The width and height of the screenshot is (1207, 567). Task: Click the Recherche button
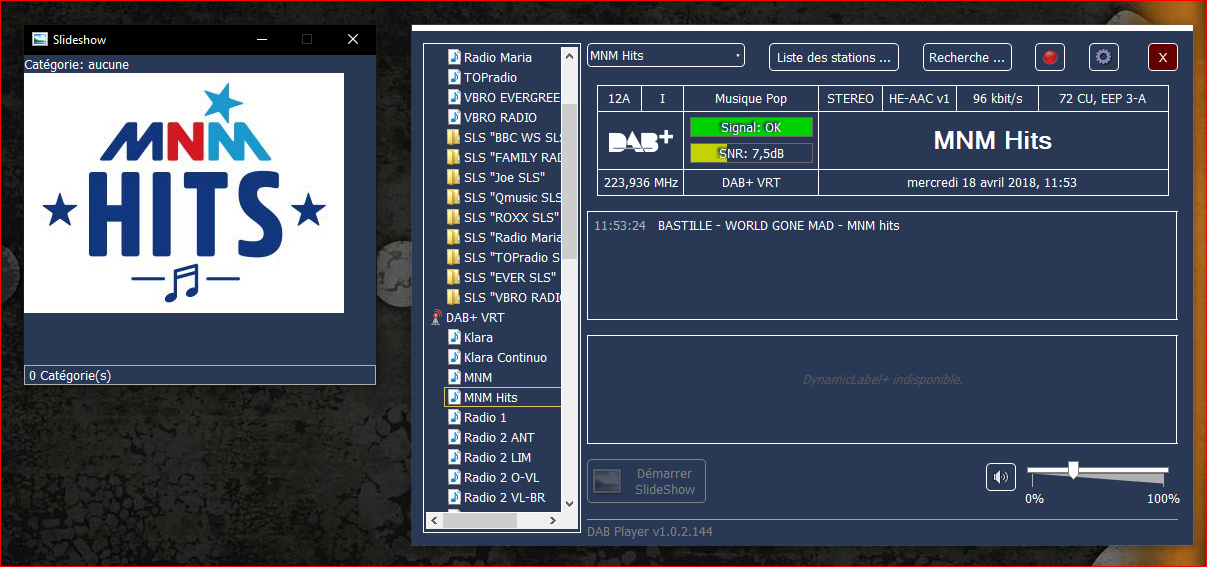(967, 57)
